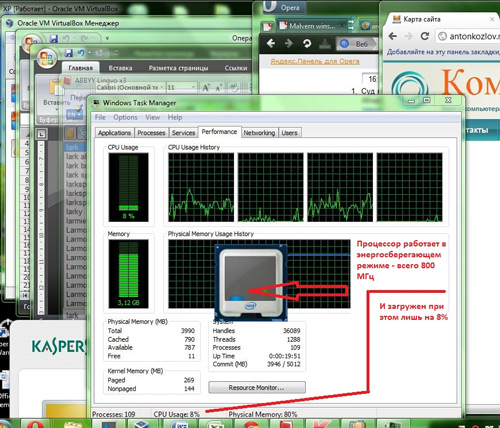Click the Word icon on the taskbar
Viewport: 500px width, 428px height.
pyautogui.click(x=179, y=424)
